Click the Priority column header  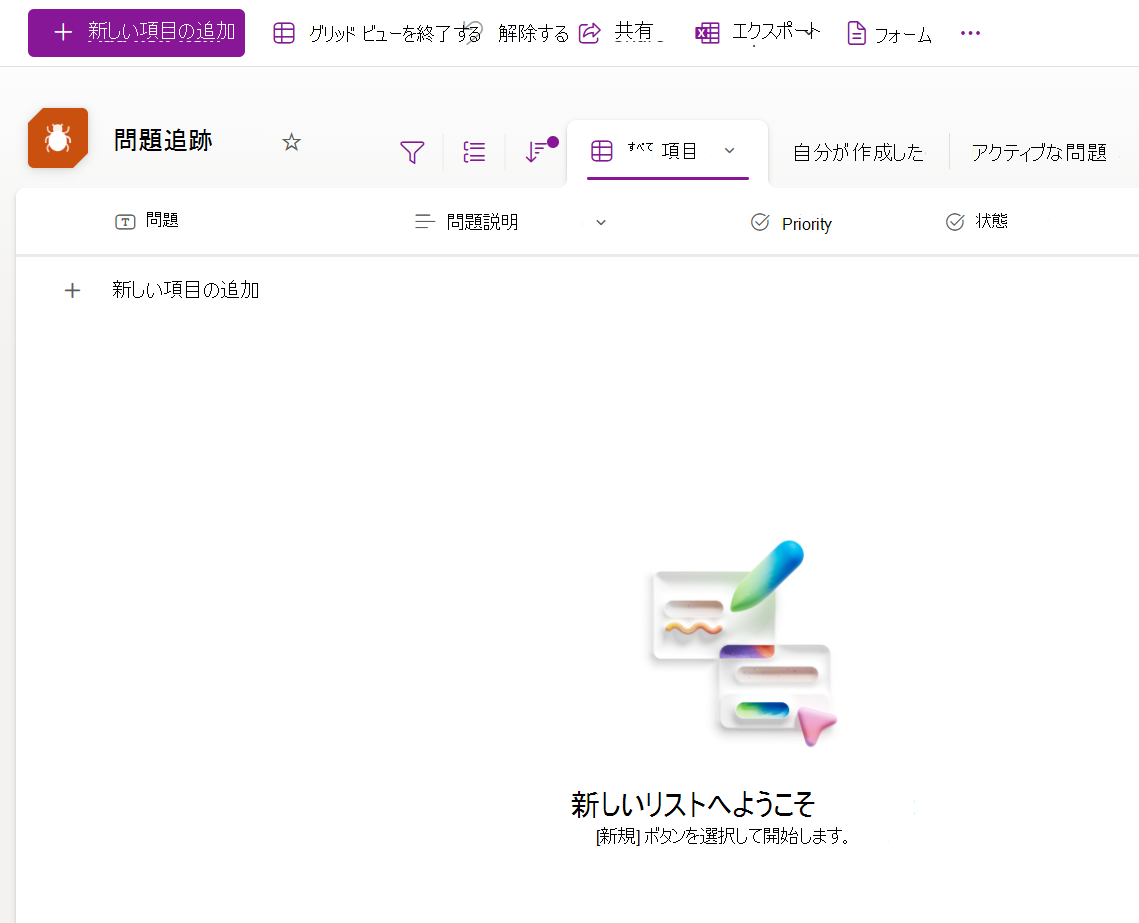tap(806, 224)
